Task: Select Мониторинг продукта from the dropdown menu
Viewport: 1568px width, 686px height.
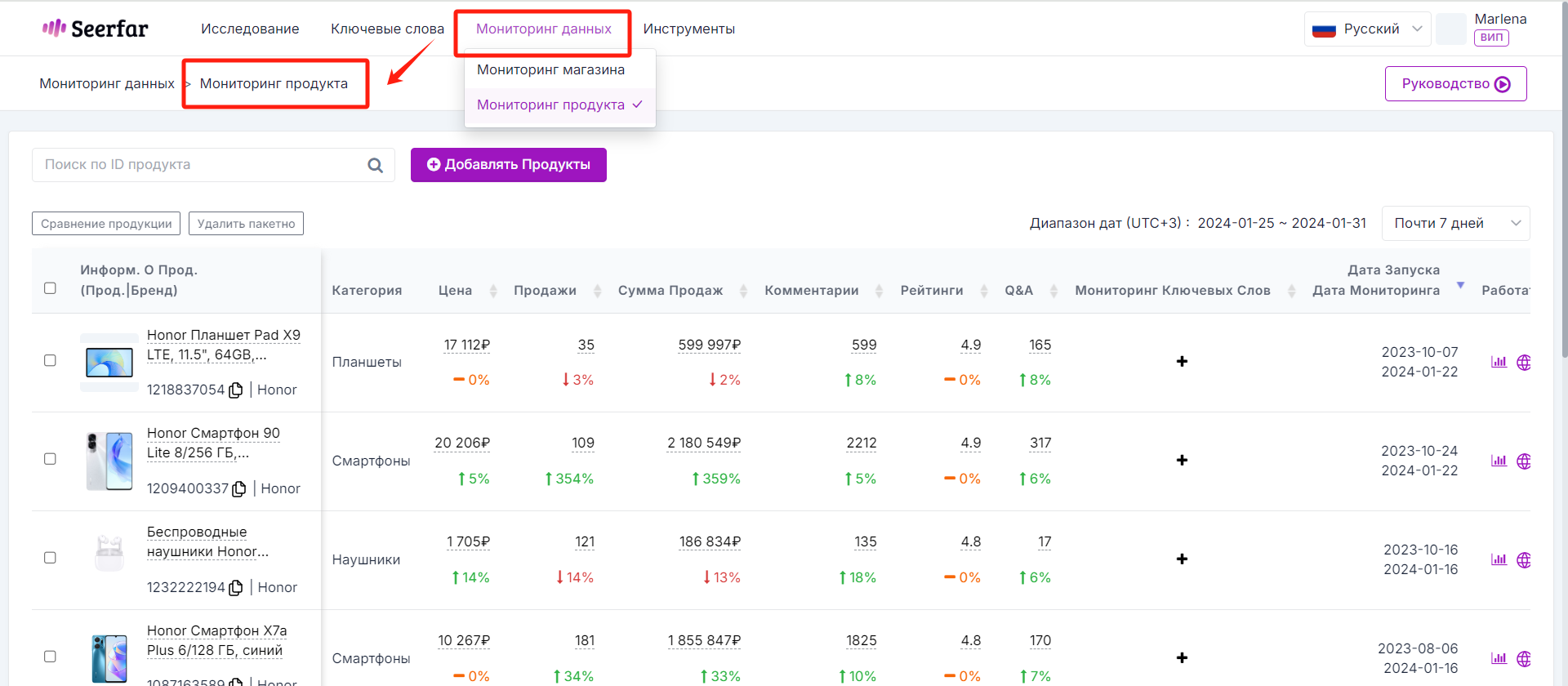Action: [x=560, y=105]
